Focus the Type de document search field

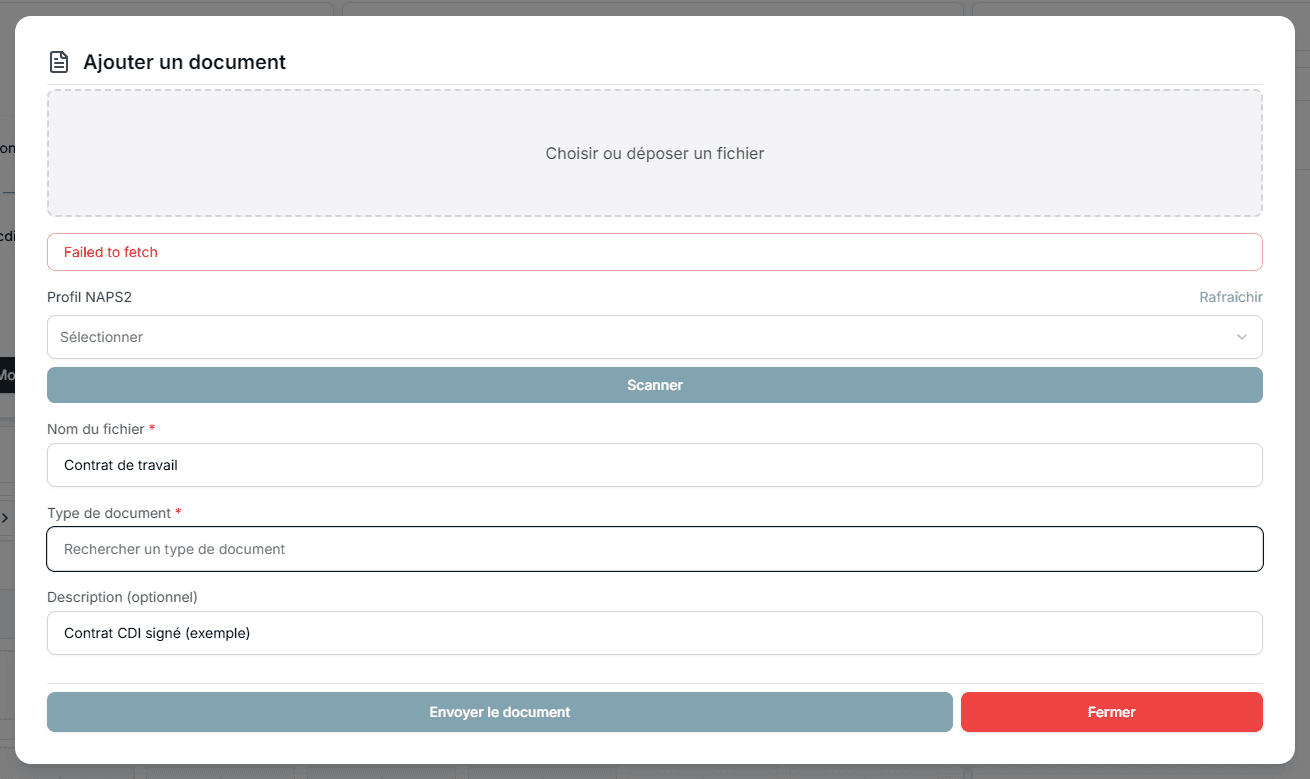tap(655, 549)
